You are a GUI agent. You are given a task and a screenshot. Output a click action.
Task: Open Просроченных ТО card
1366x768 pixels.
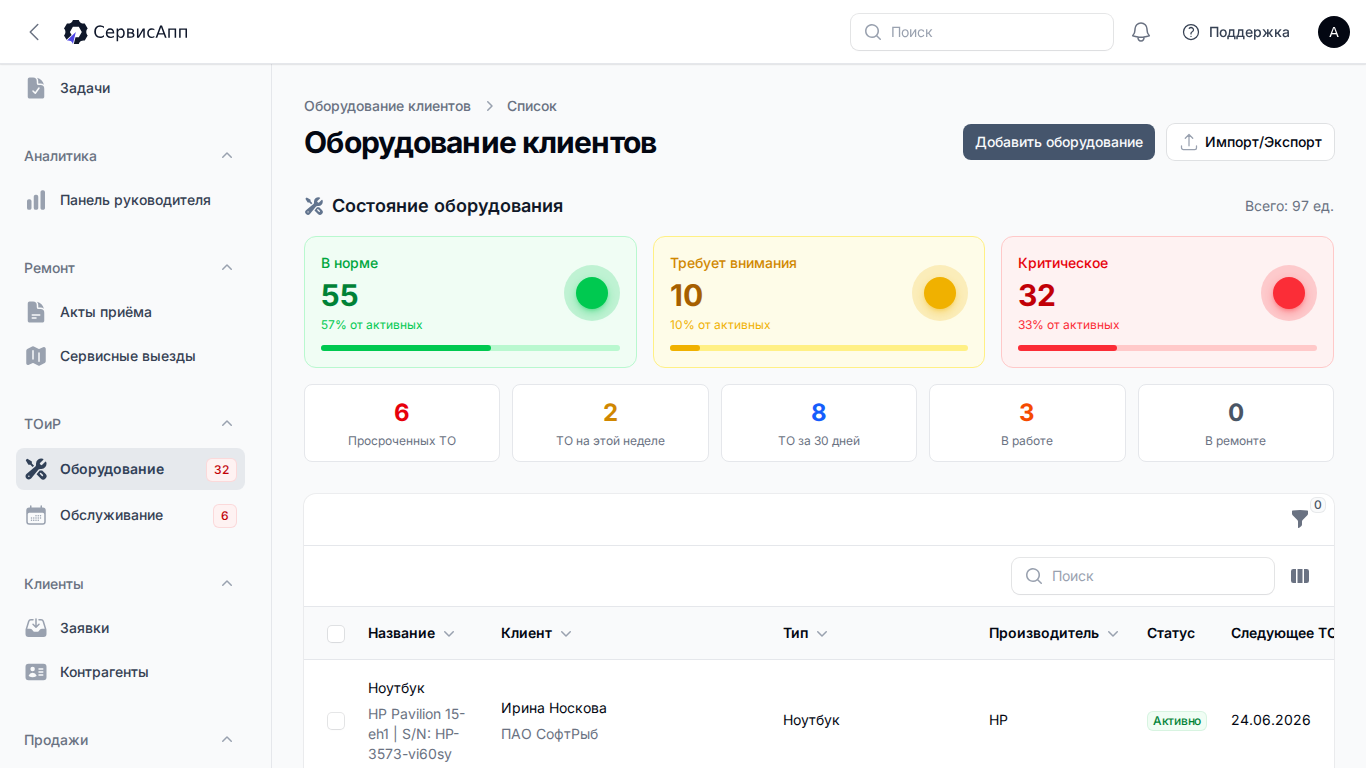[x=402, y=423]
